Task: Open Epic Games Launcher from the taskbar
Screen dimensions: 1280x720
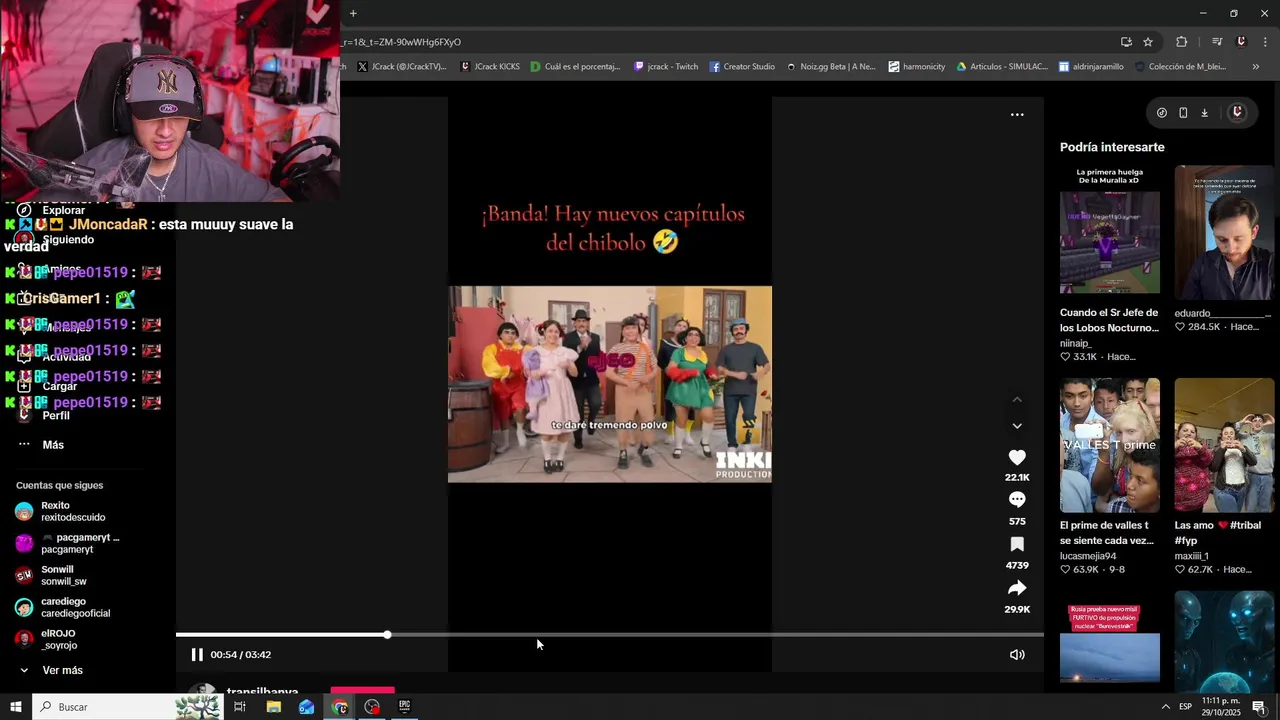Action: point(404,707)
